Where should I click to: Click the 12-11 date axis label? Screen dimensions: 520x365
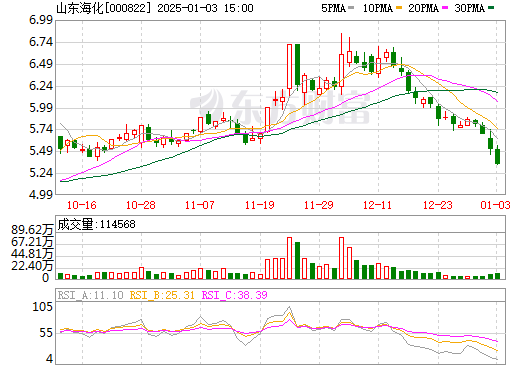(377, 205)
